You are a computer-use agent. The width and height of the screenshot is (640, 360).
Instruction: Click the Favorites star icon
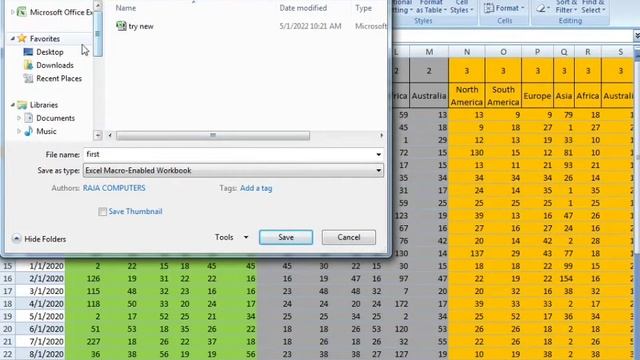pos(22,39)
